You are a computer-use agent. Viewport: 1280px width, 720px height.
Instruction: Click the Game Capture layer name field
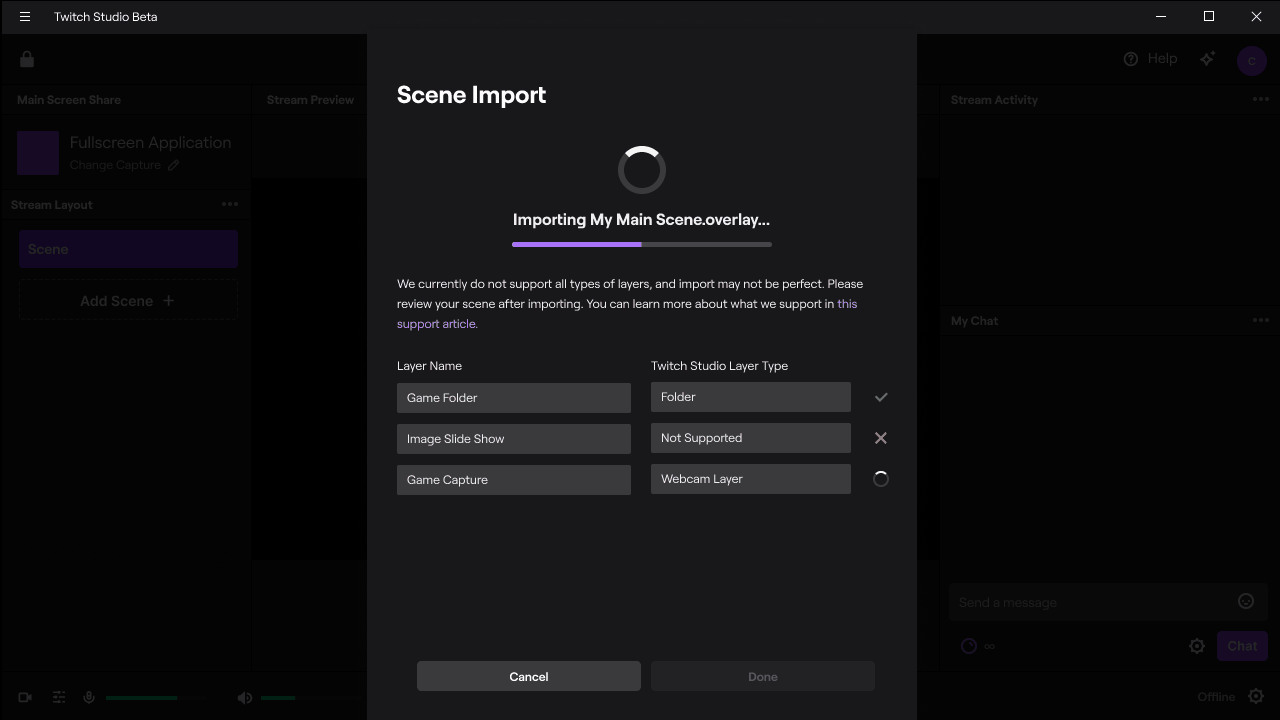514,480
